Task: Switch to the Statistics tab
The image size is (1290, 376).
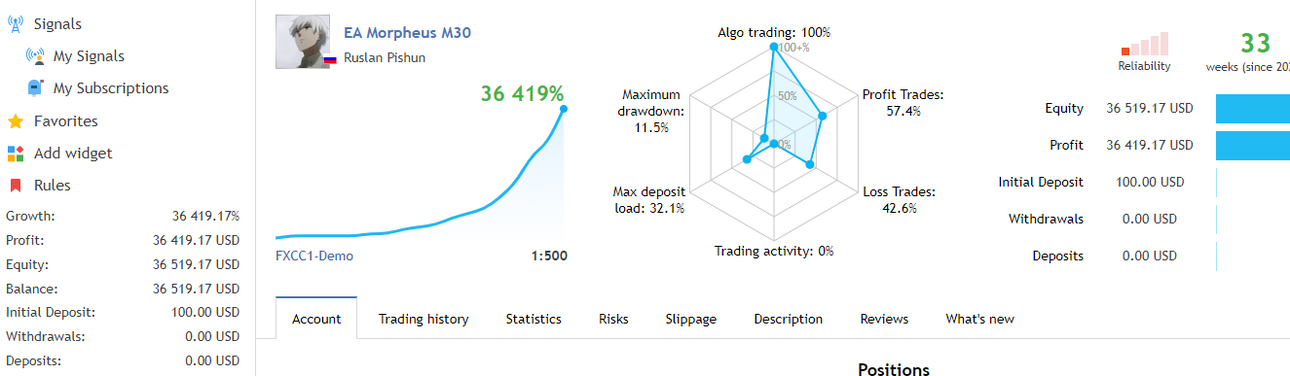Action: point(533,319)
